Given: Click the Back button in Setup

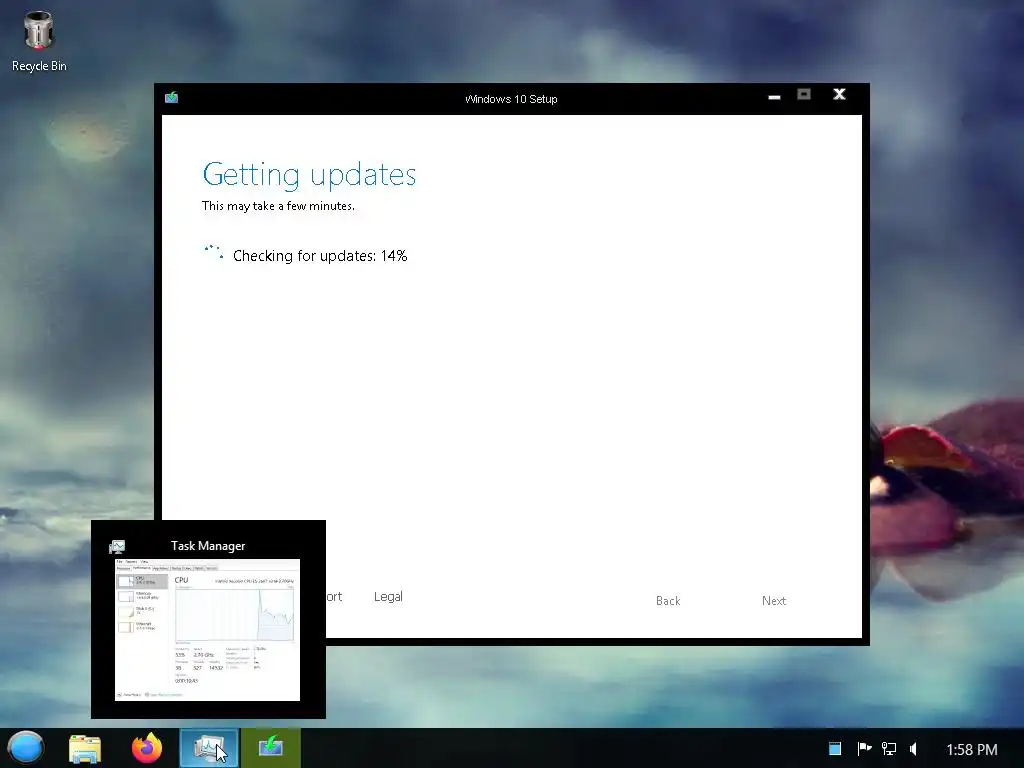Looking at the screenshot, I should point(668,601).
